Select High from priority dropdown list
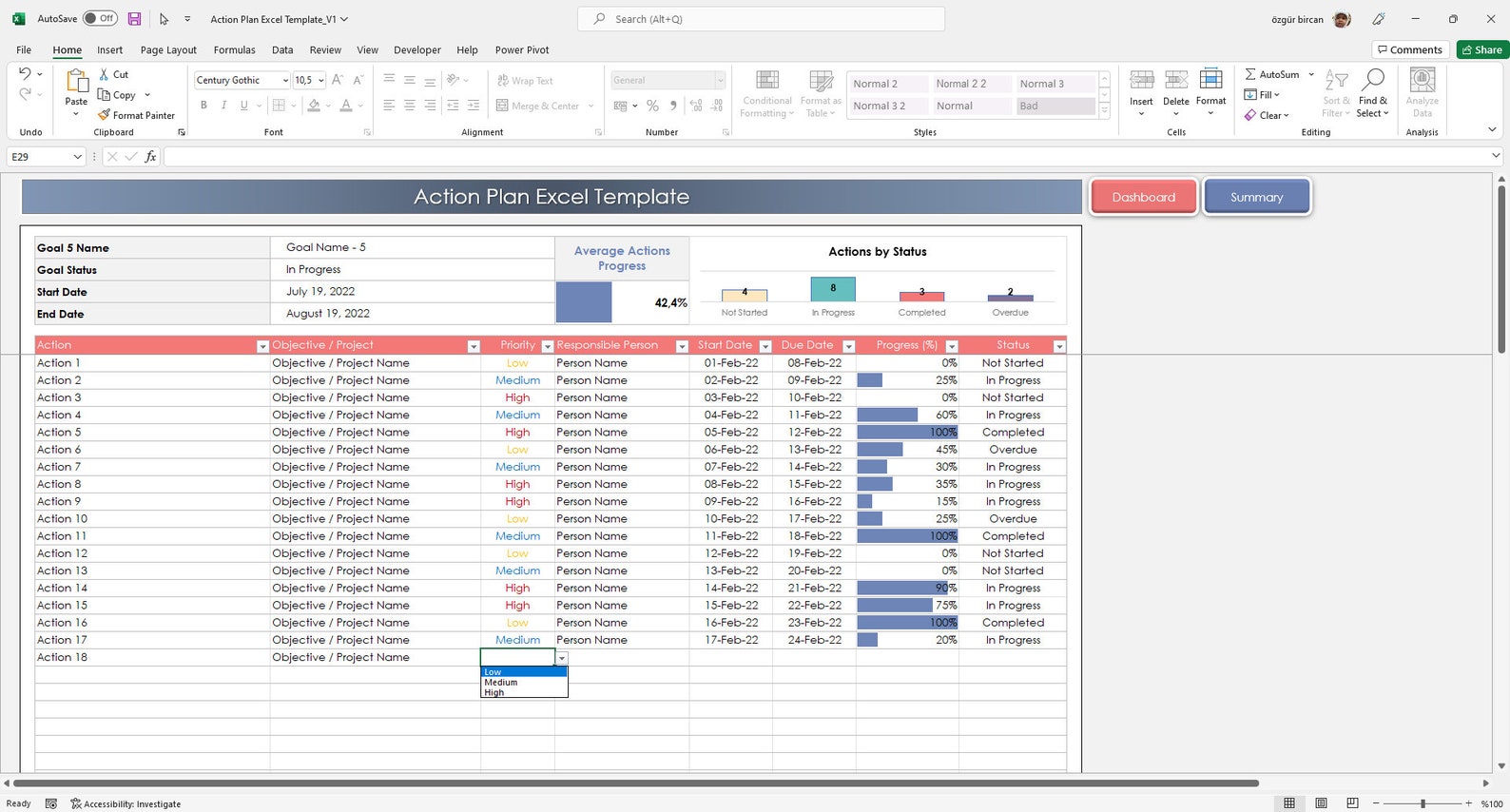 point(524,692)
